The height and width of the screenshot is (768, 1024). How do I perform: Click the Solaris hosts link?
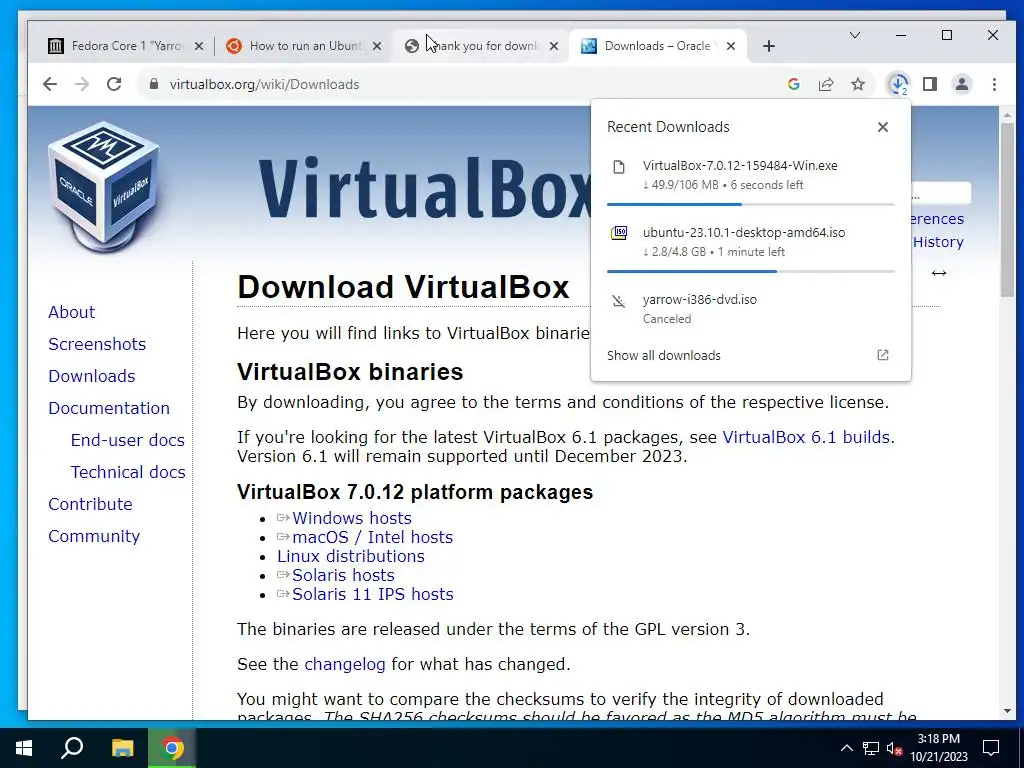(343, 575)
